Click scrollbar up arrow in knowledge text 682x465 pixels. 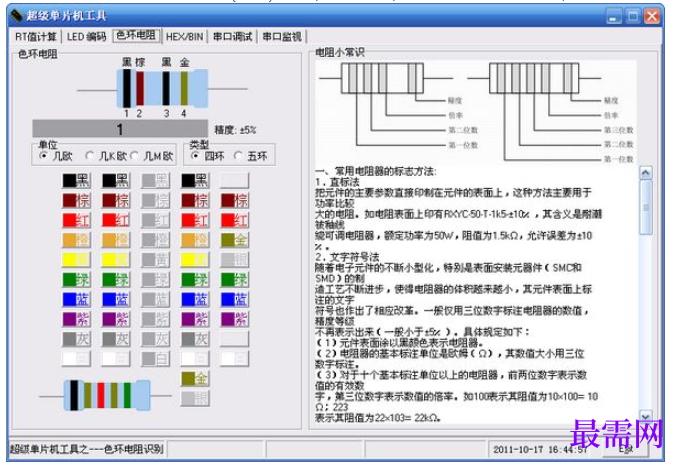pos(645,173)
